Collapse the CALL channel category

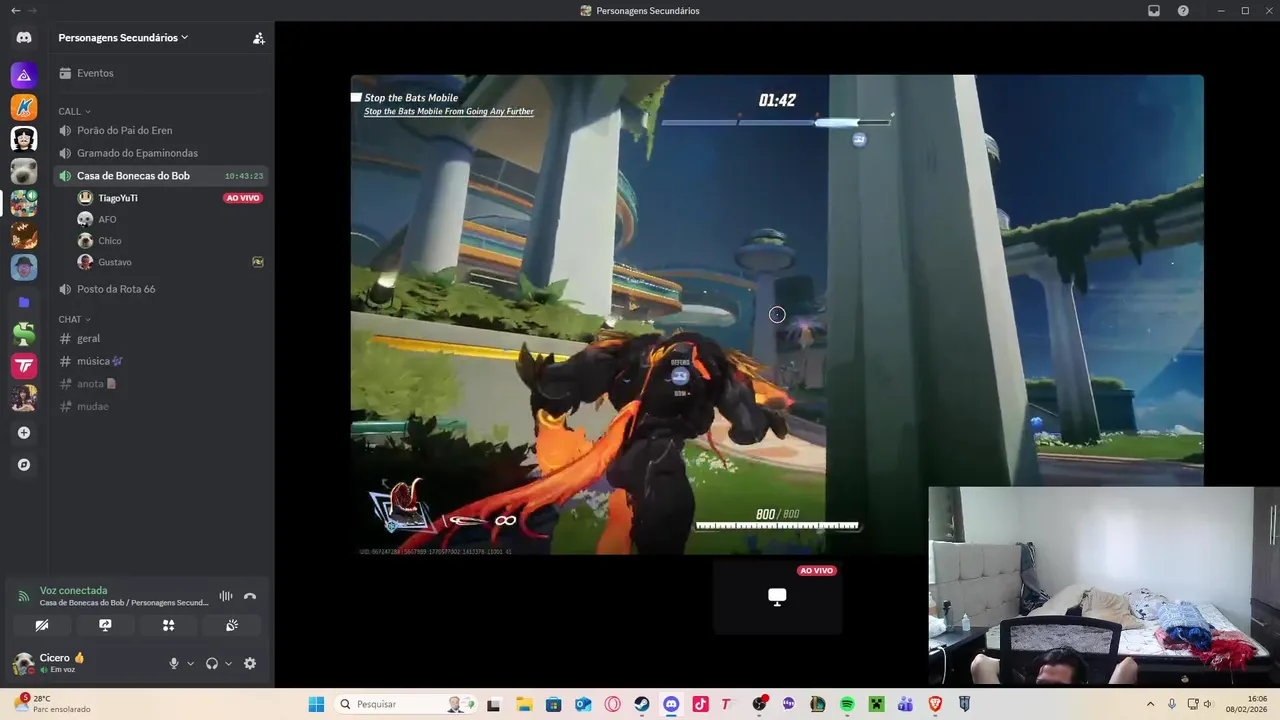point(74,111)
